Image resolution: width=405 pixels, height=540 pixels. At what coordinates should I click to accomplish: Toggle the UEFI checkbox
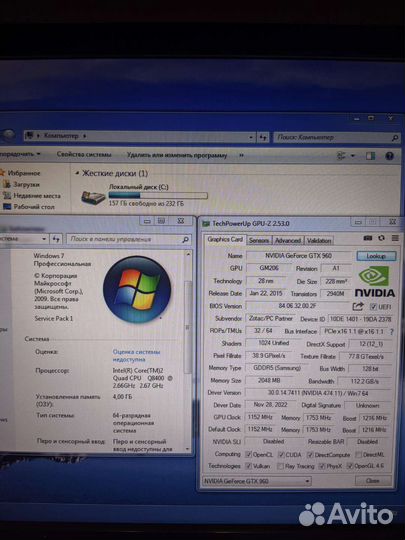(x=373, y=306)
